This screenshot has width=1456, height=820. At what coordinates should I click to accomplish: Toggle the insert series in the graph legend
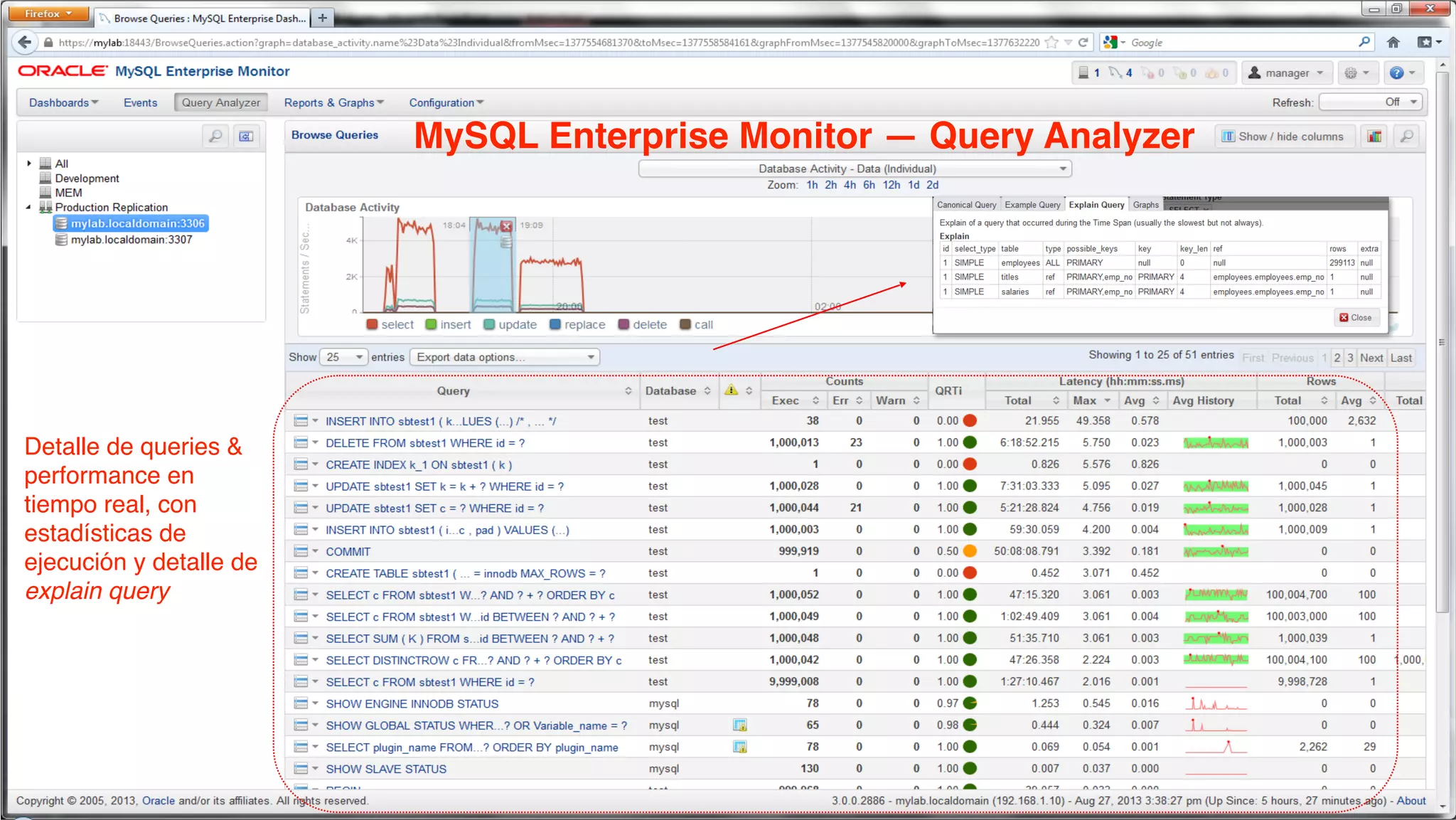coord(448,324)
